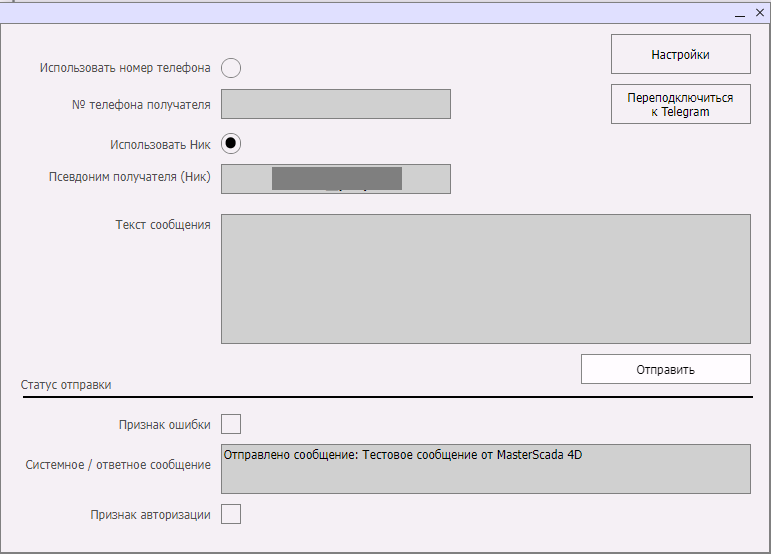Click the 'Псевдоним получателя (Ник)' label text
Image resolution: width=771 pixels, height=554 pixels.
(x=129, y=177)
